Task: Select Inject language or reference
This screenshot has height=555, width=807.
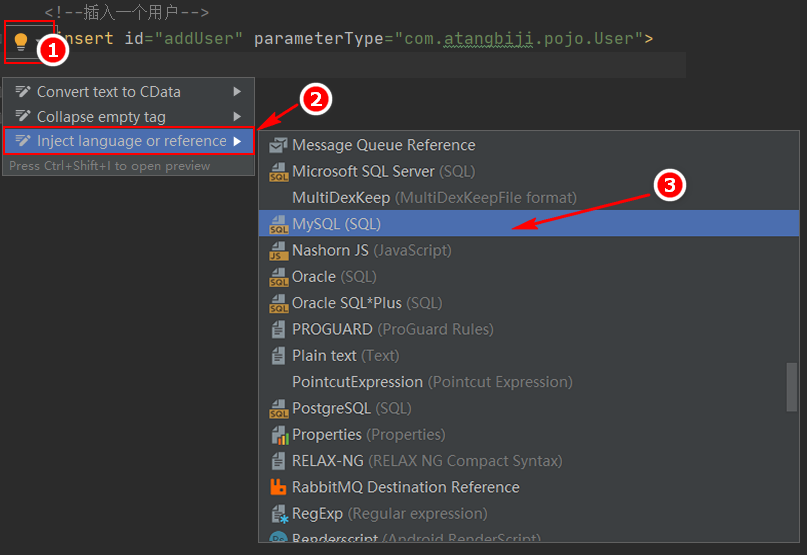Action: (x=128, y=141)
